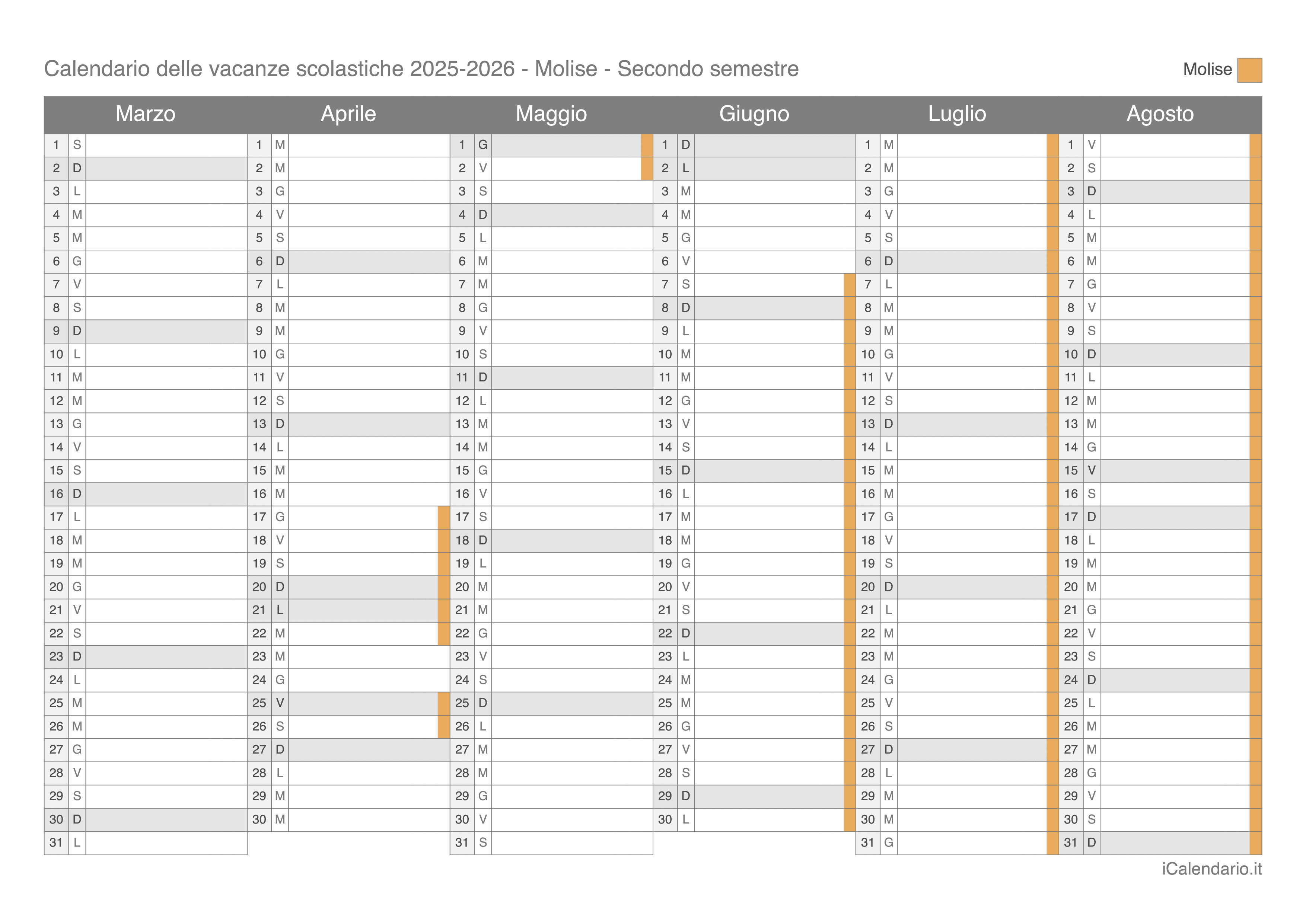Screen dimensions: 1306x924
Task: Click the Molise legend label
Action: click(1207, 70)
